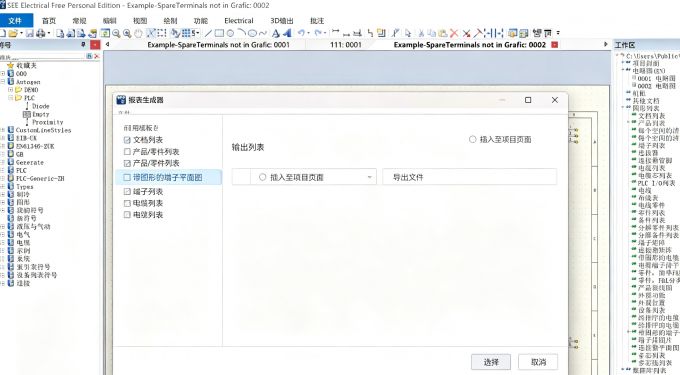
Task: Toggle the 带图形的端子平面图 checkbox
Action: 127,177
